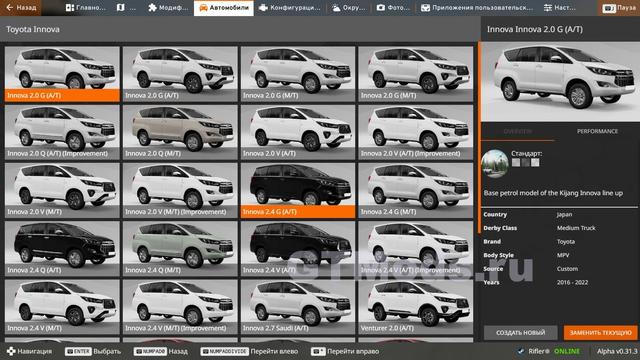Viewport: 640px width, 360px height.
Task: Select the Innova 2.7 Saudi (A/T) card
Action: (x=298, y=307)
